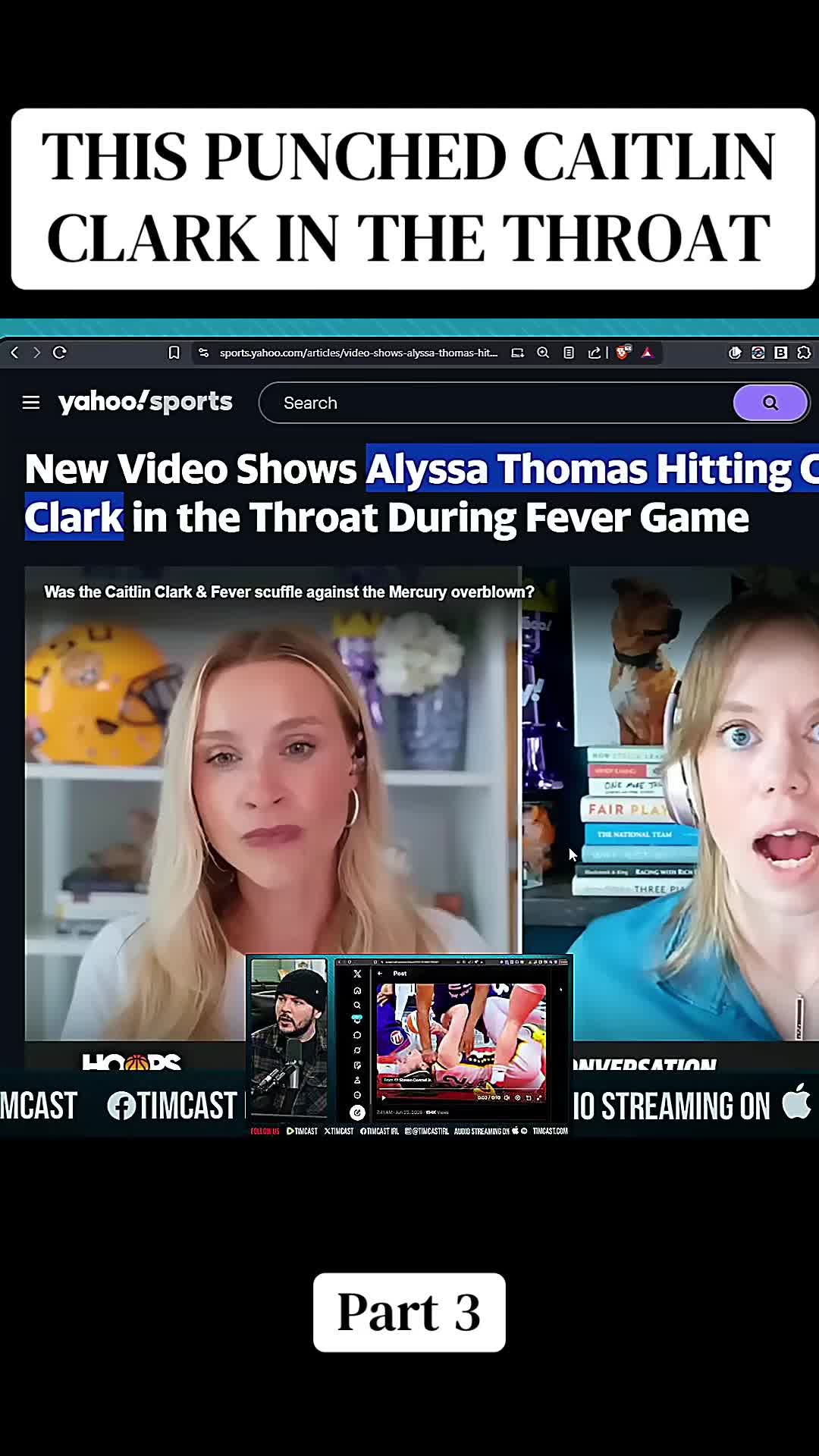Click the purple search button
The image size is (819, 1456).
click(770, 403)
